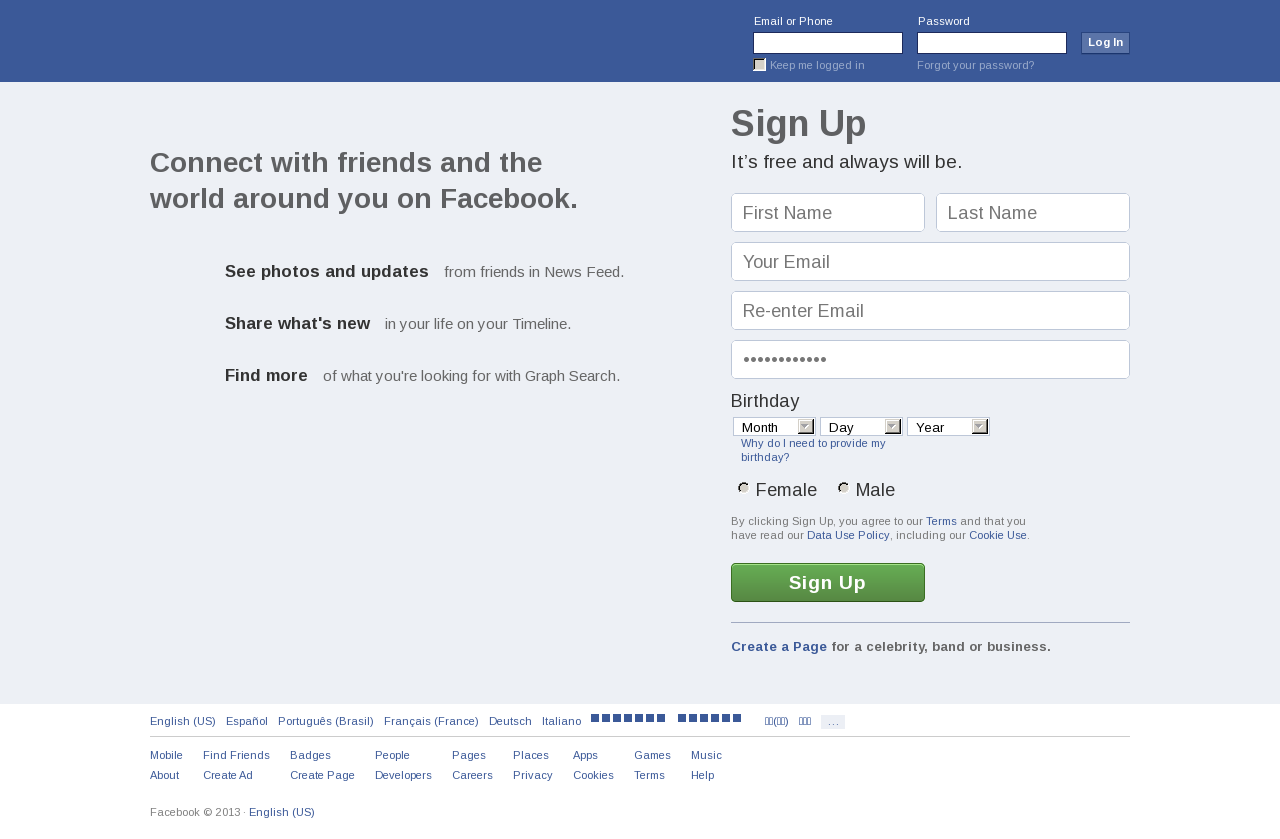Open the Forgot your password link
The width and height of the screenshot is (1280, 839).
975,65
